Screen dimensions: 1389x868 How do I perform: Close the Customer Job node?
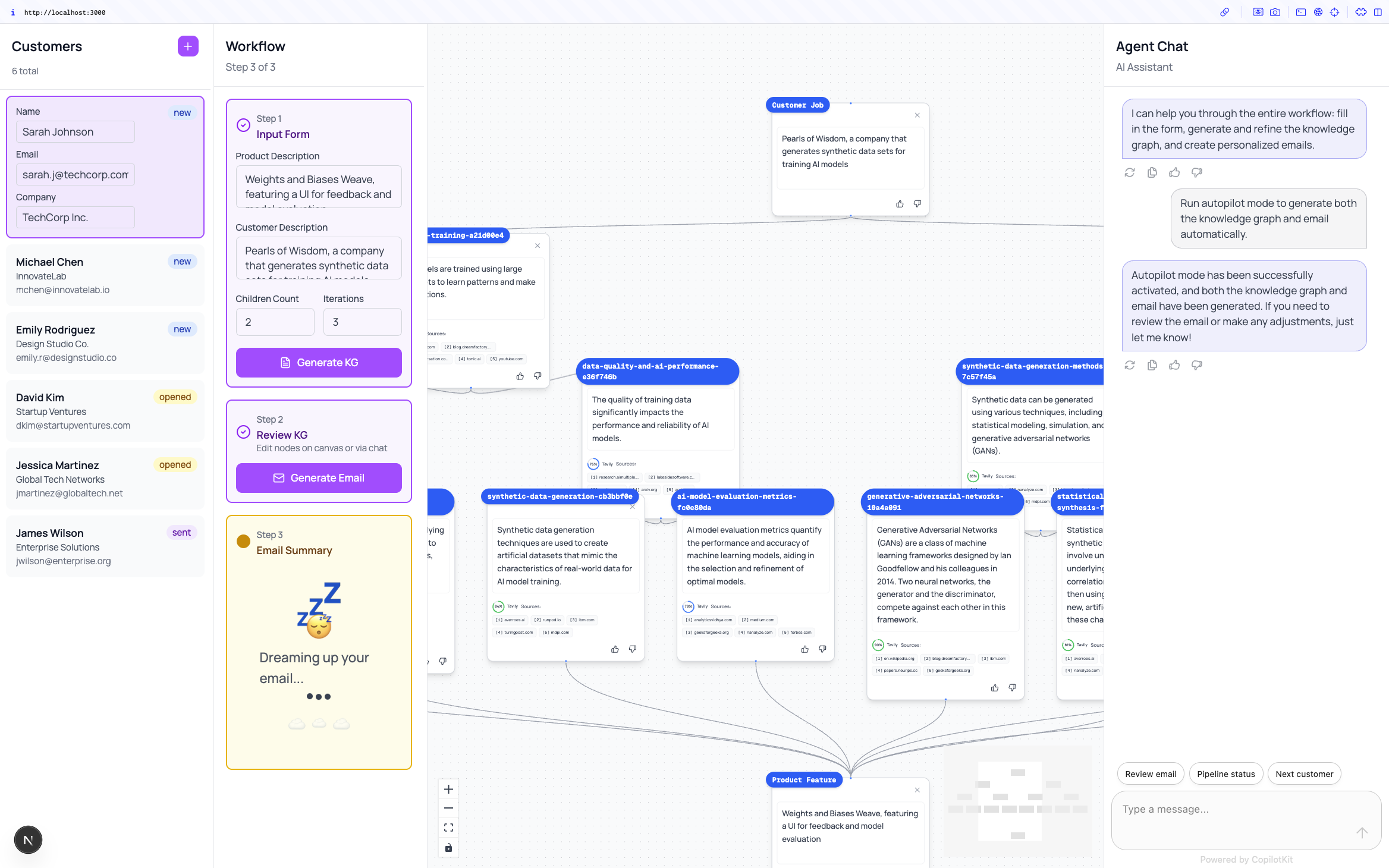(x=917, y=115)
